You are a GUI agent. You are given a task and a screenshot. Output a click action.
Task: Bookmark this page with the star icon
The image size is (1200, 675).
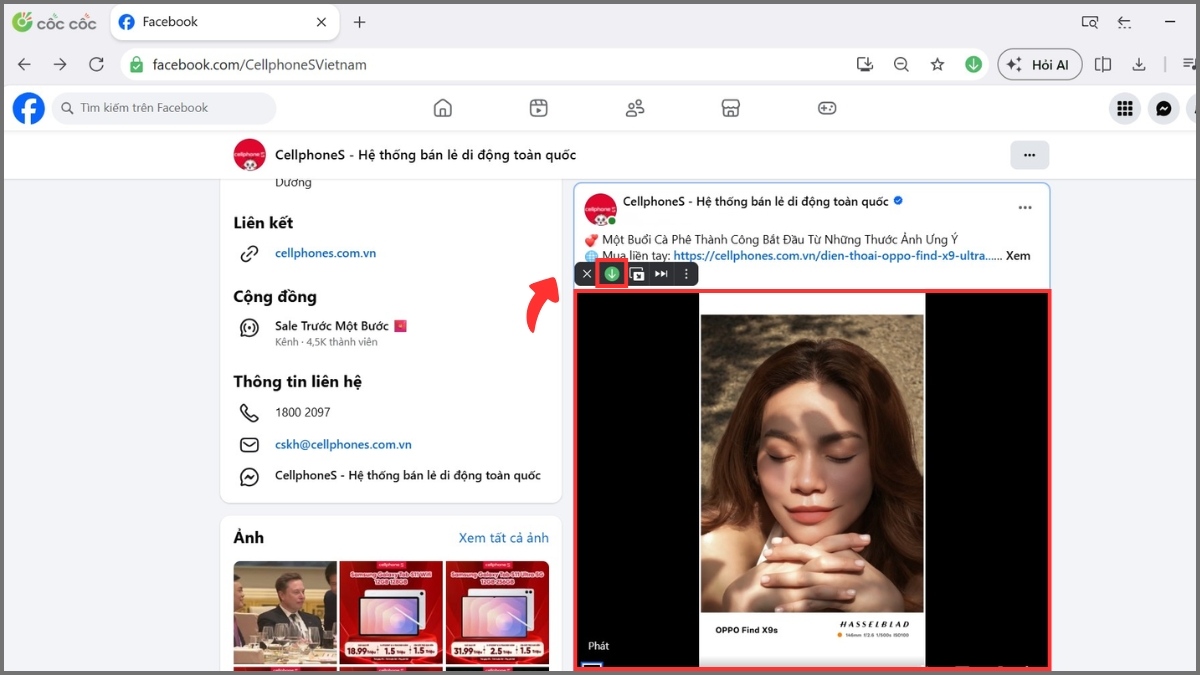tap(937, 65)
